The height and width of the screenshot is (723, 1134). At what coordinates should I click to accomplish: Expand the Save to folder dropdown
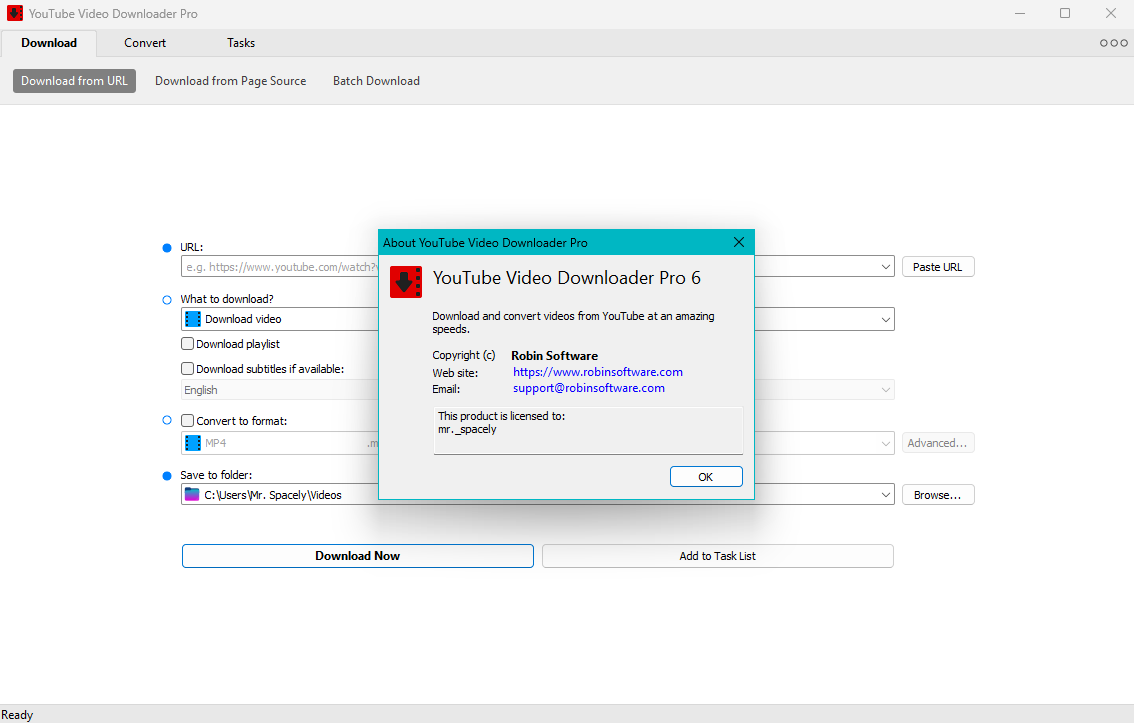886,495
